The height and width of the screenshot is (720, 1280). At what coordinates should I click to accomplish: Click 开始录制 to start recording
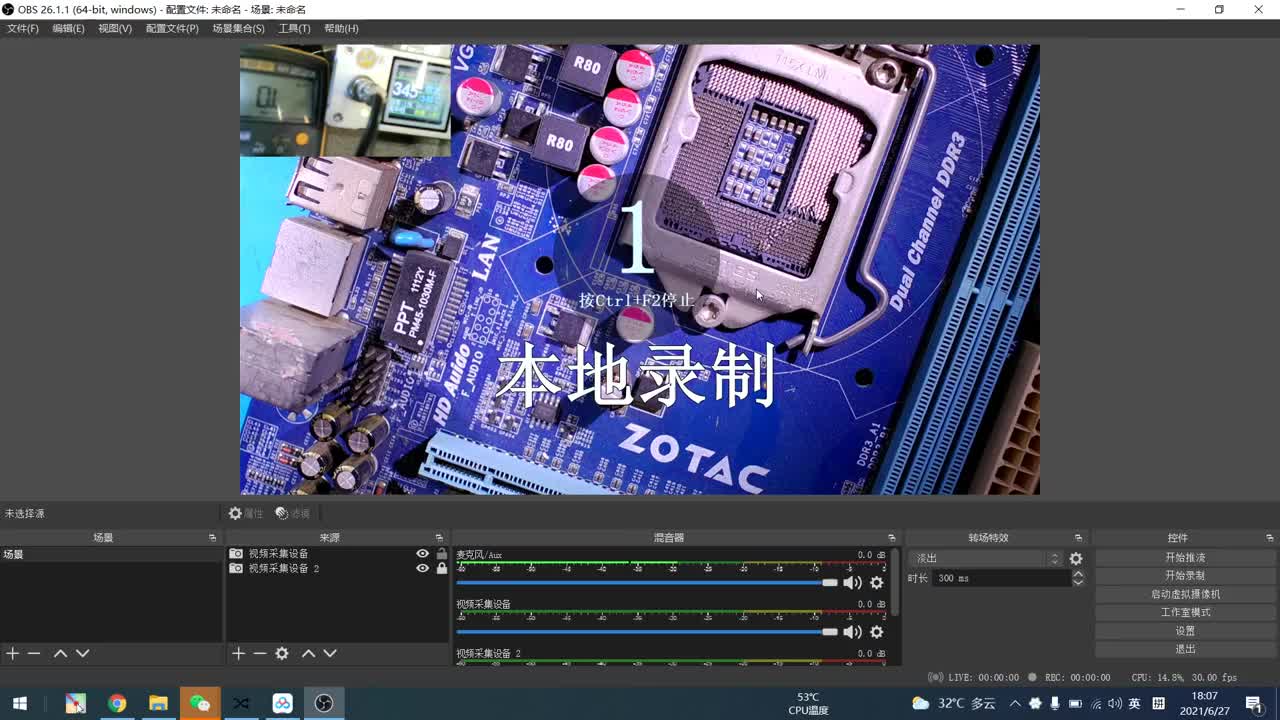tap(1185, 576)
